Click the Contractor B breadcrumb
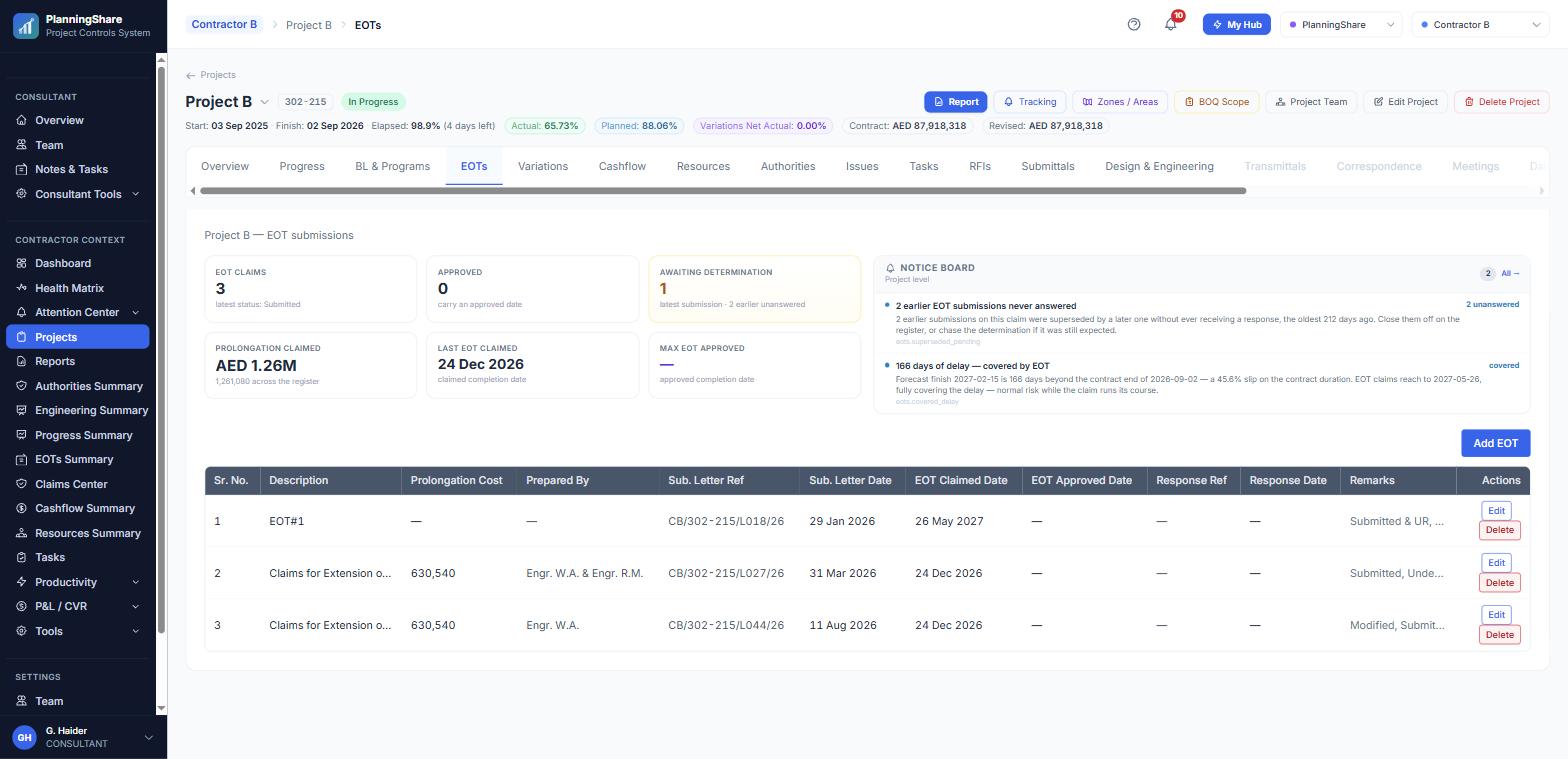This screenshot has width=1568, height=759. (x=224, y=25)
